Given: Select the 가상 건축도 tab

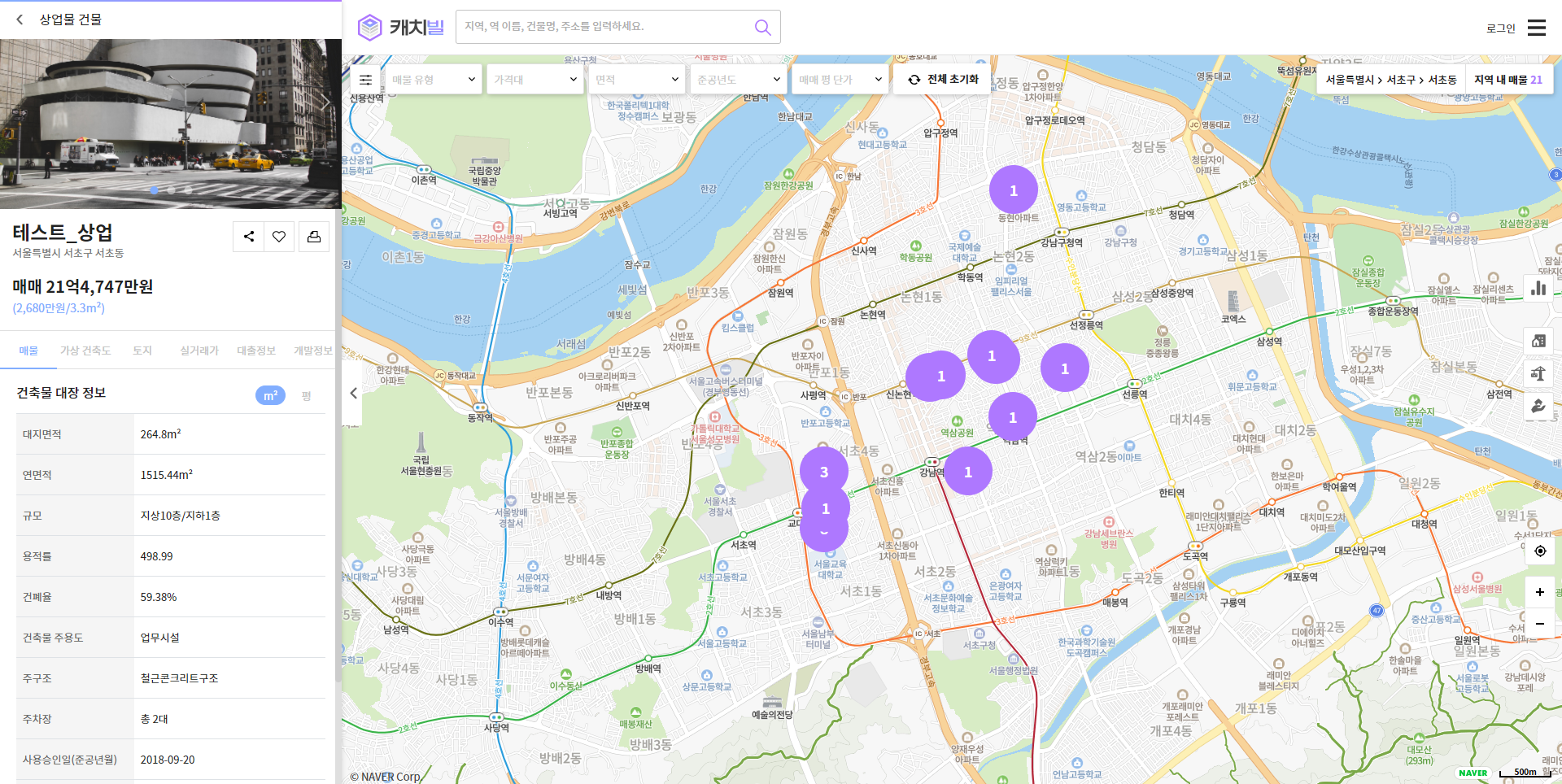Looking at the screenshot, I should 85,351.
